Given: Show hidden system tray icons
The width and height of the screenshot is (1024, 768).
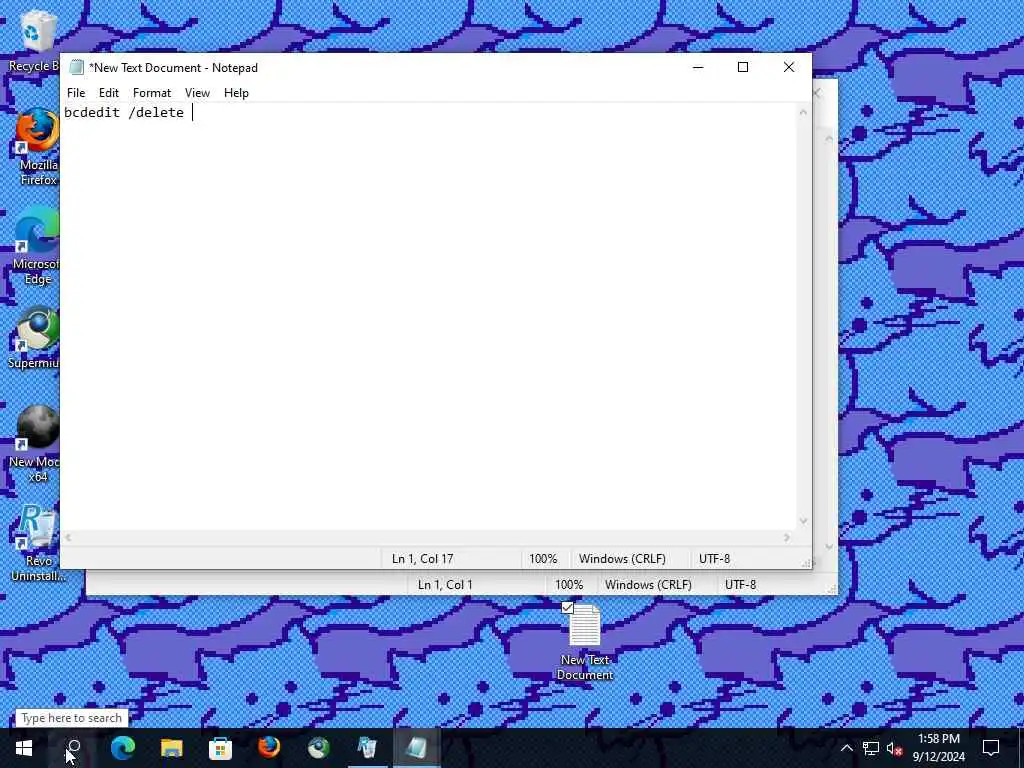Looking at the screenshot, I should pyautogui.click(x=846, y=748).
